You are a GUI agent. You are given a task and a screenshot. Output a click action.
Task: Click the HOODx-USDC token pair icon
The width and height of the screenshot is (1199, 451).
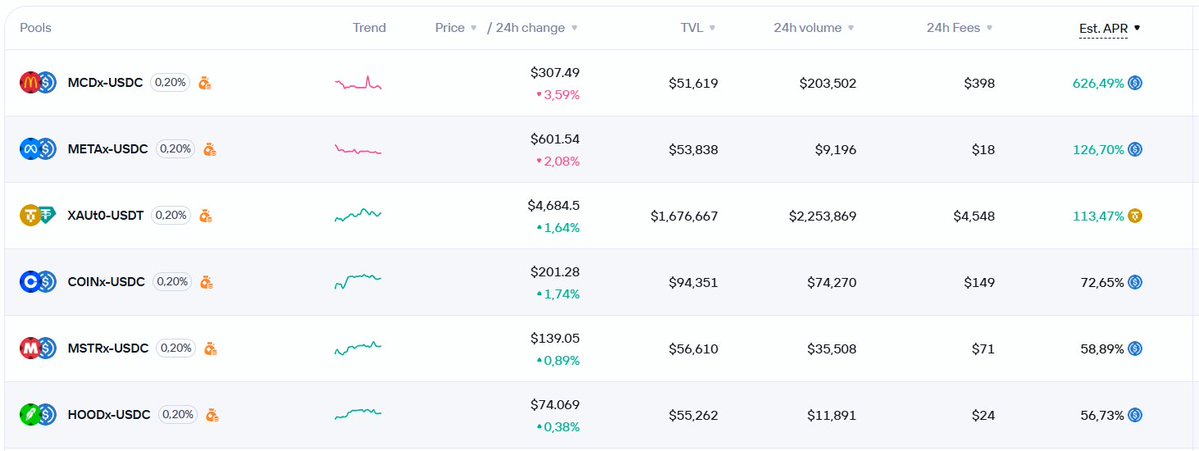click(x=37, y=414)
